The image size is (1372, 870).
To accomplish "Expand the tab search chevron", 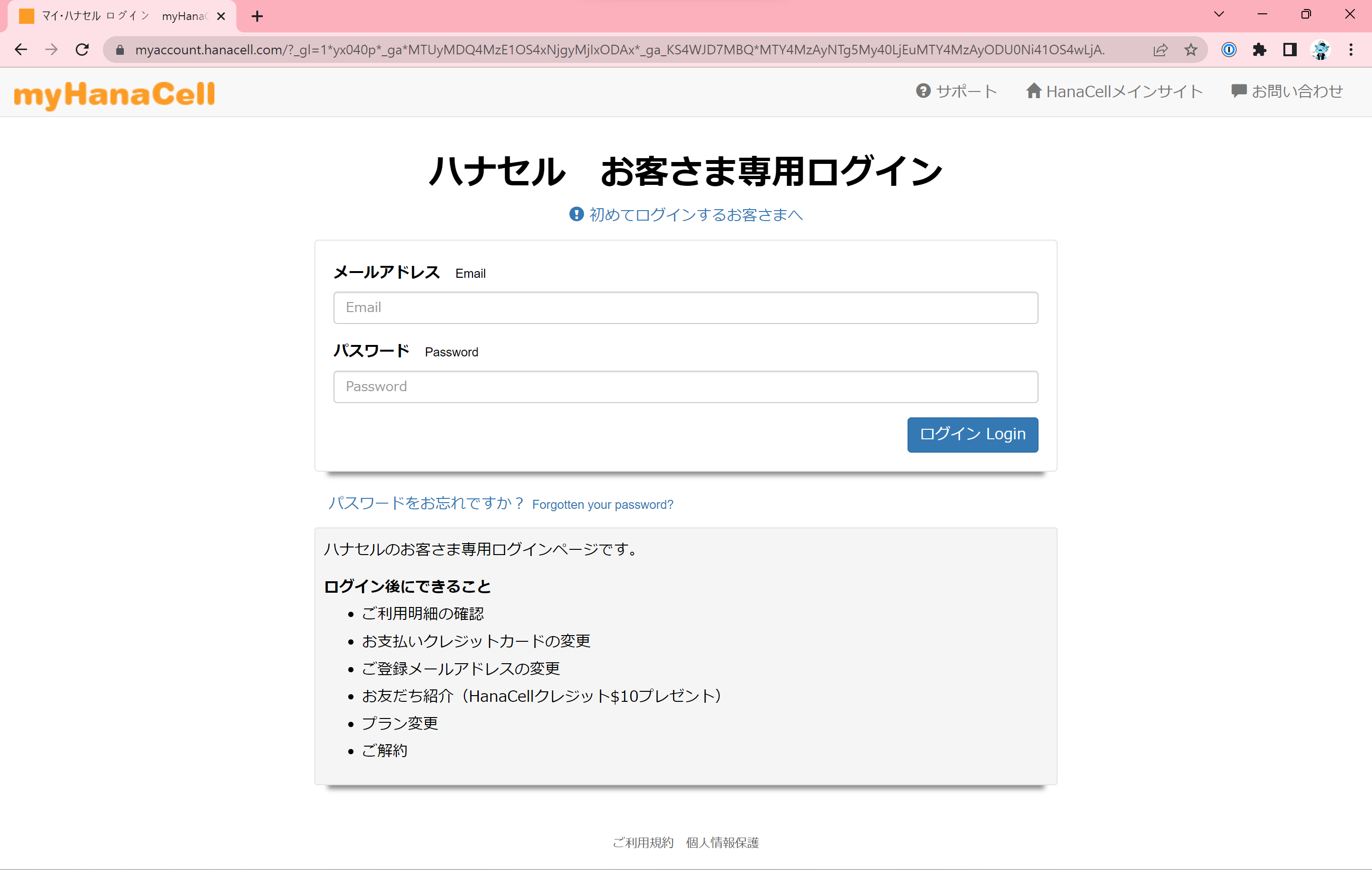I will pos(1219,15).
